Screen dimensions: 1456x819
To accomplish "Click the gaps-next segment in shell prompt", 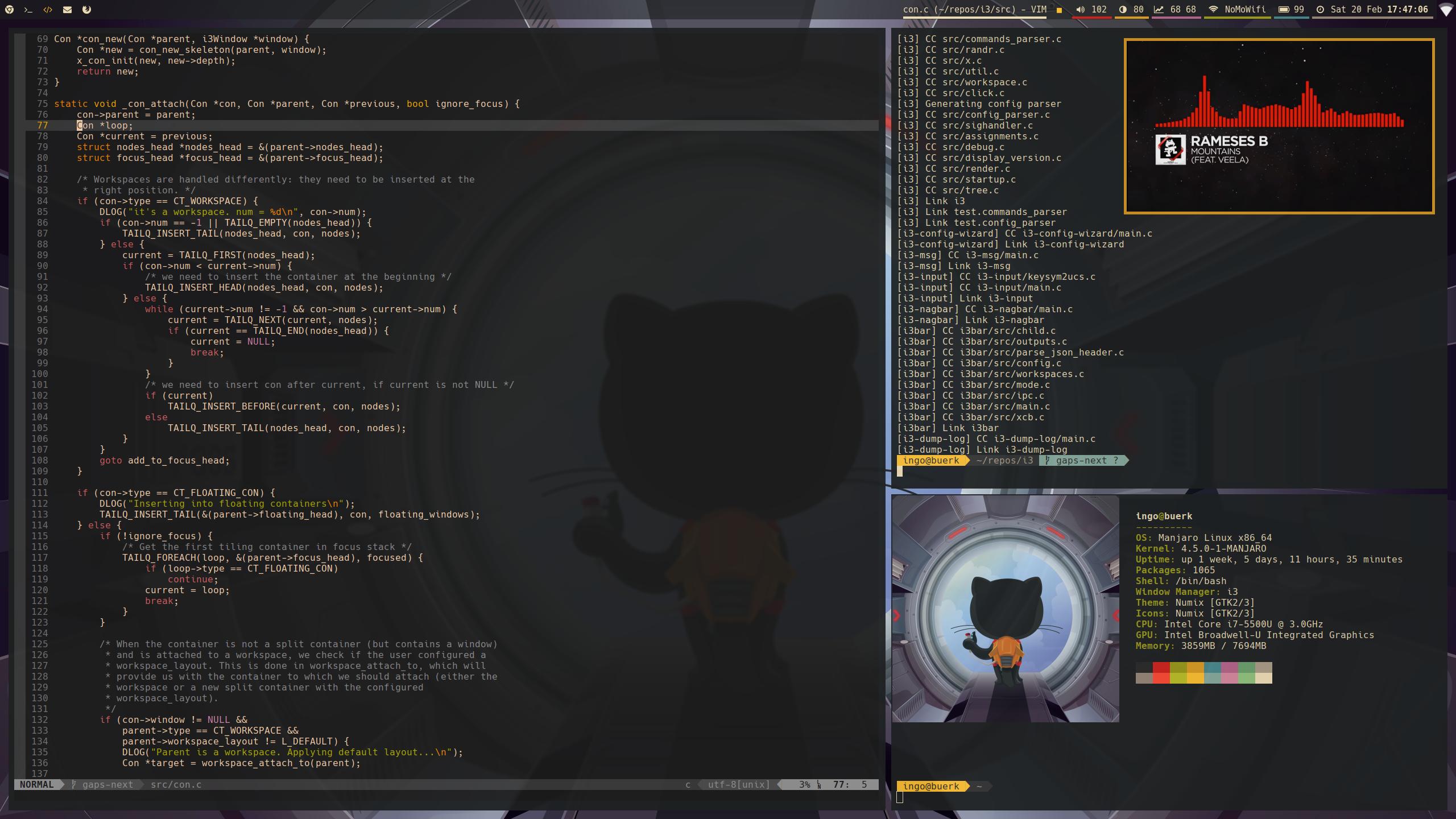I will [1081, 460].
